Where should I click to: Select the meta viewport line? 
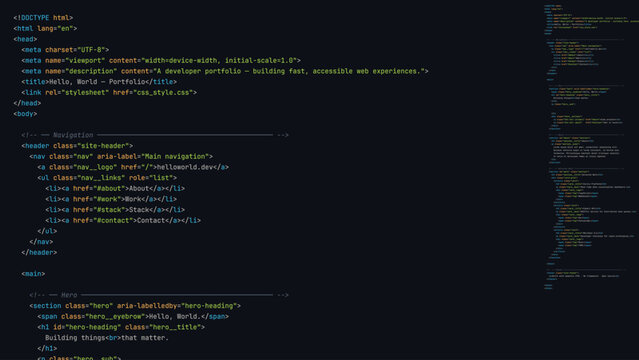pos(161,60)
